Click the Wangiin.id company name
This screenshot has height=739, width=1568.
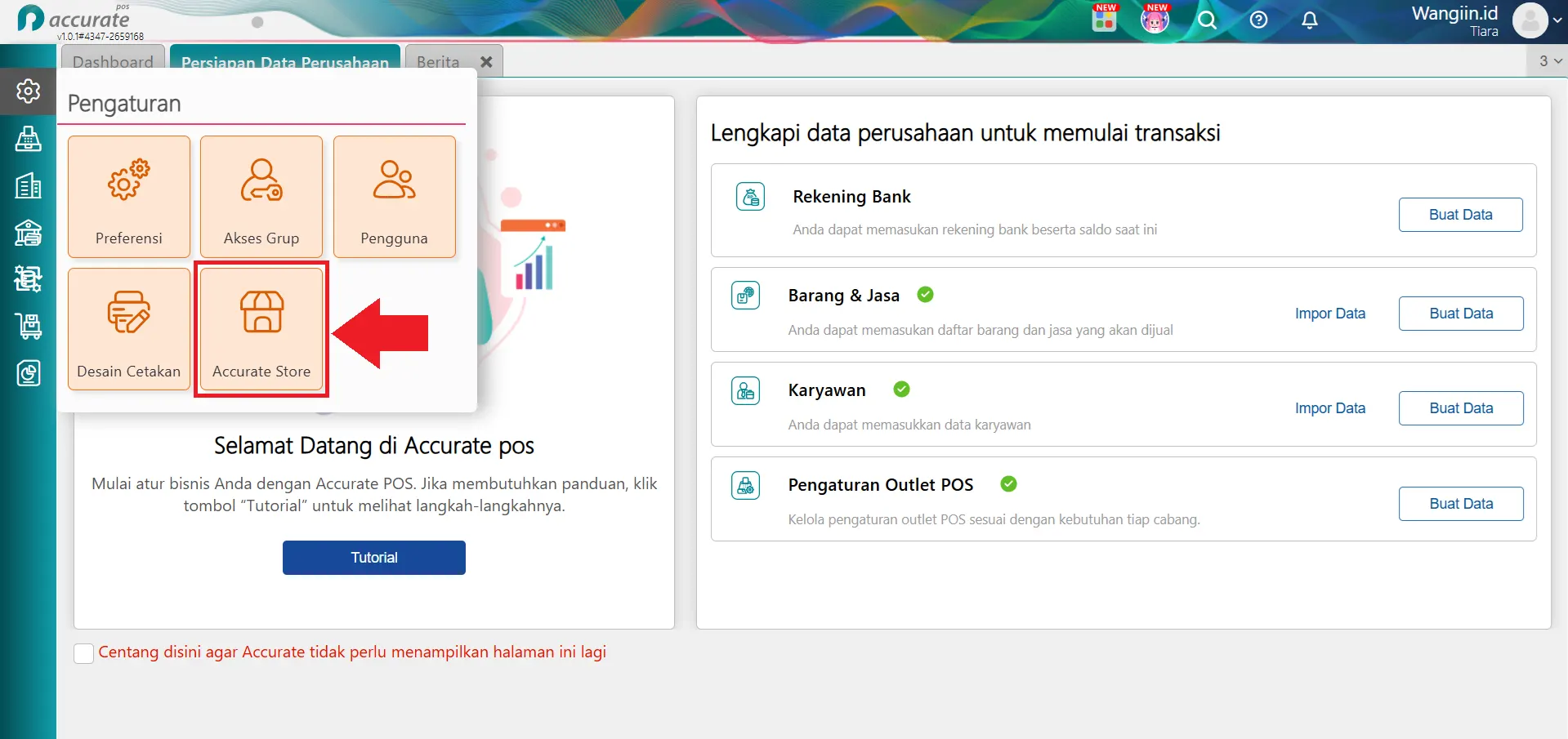coord(1454,13)
